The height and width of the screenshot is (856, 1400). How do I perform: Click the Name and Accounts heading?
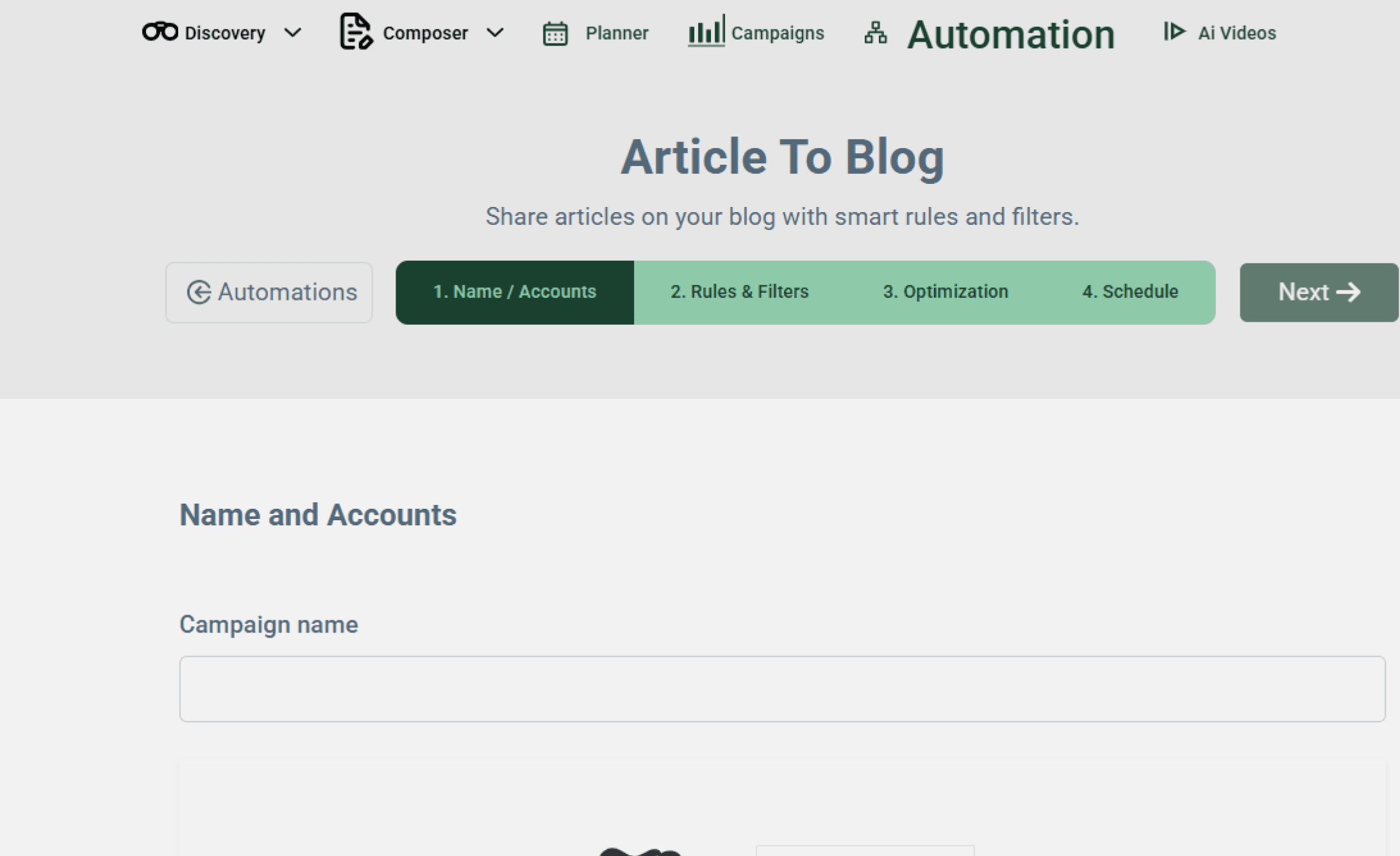[318, 514]
